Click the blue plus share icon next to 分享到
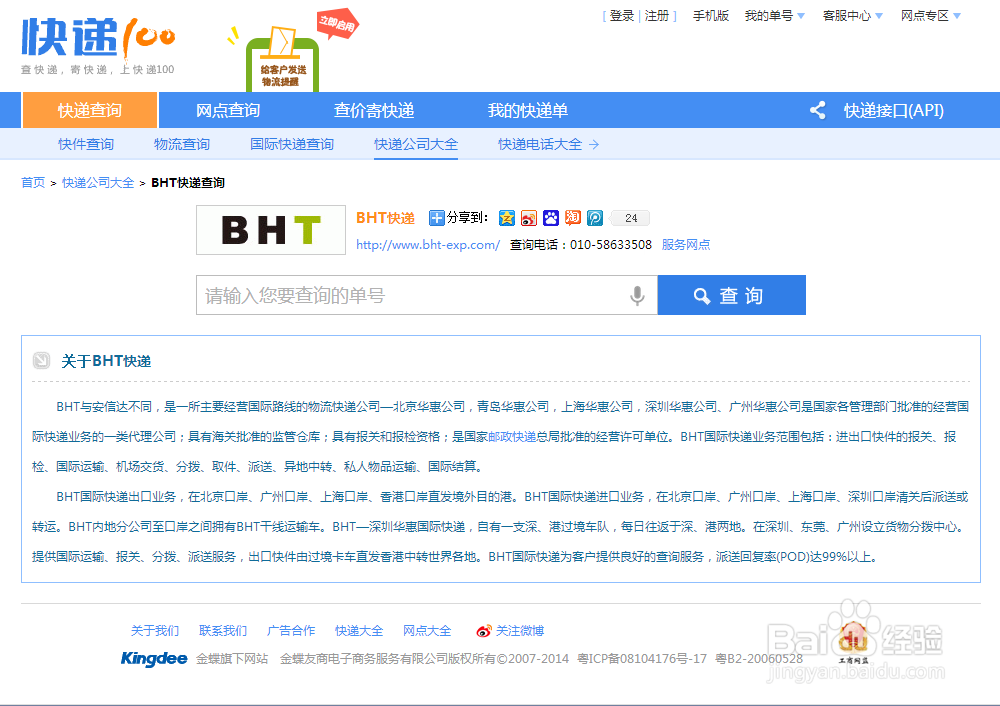 (x=436, y=218)
